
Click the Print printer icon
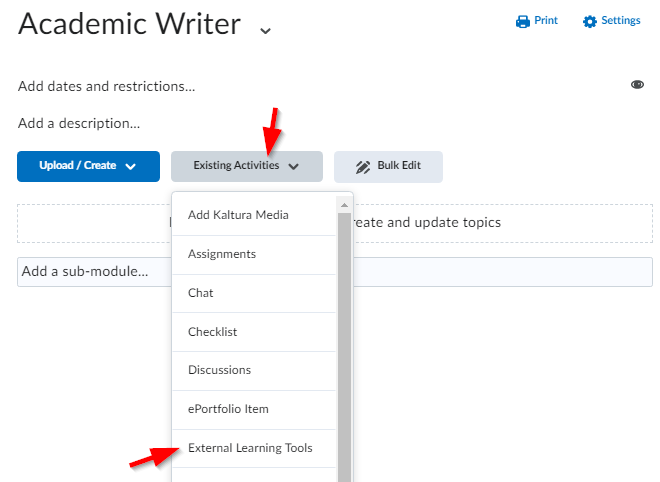(522, 21)
